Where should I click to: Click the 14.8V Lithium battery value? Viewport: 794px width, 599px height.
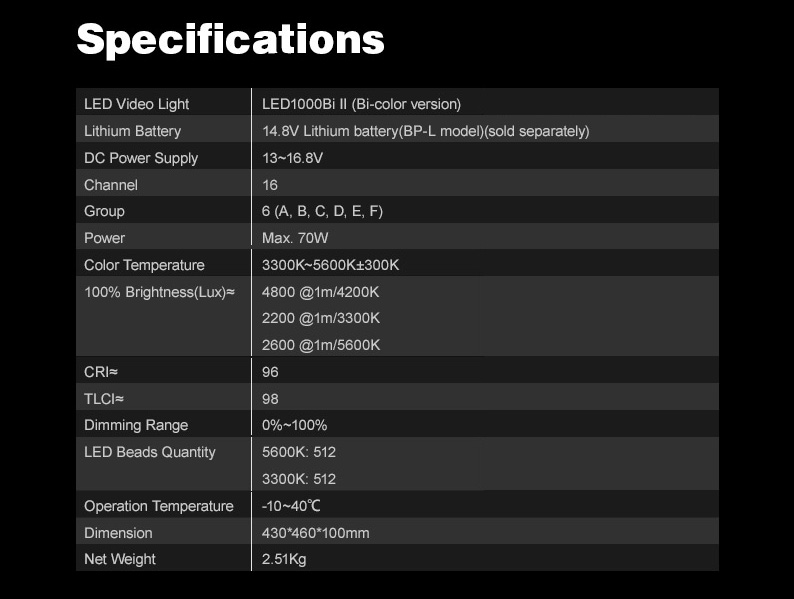click(x=425, y=131)
